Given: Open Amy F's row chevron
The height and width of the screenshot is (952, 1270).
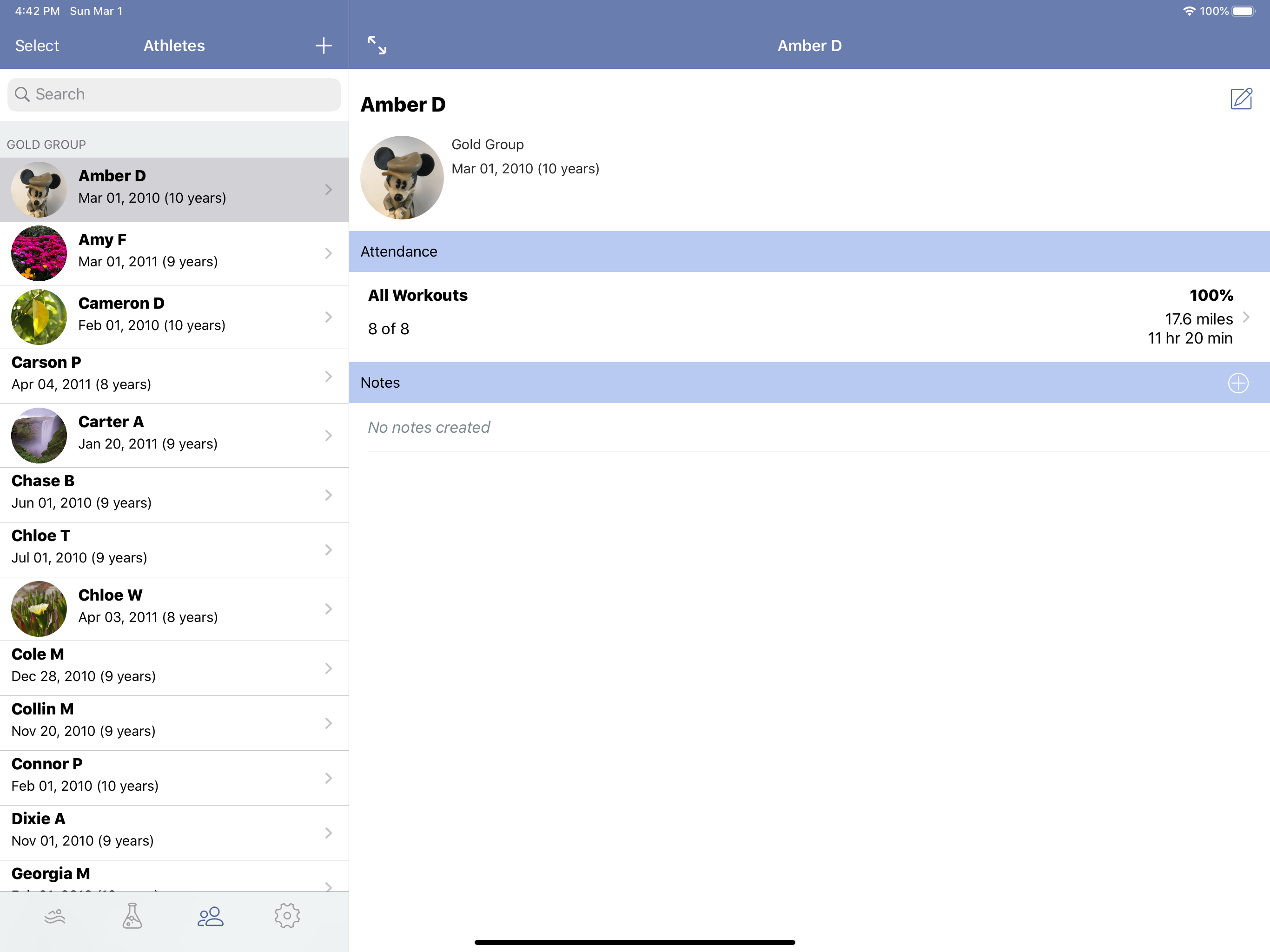Looking at the screenshot, I should tap(328, 253).
